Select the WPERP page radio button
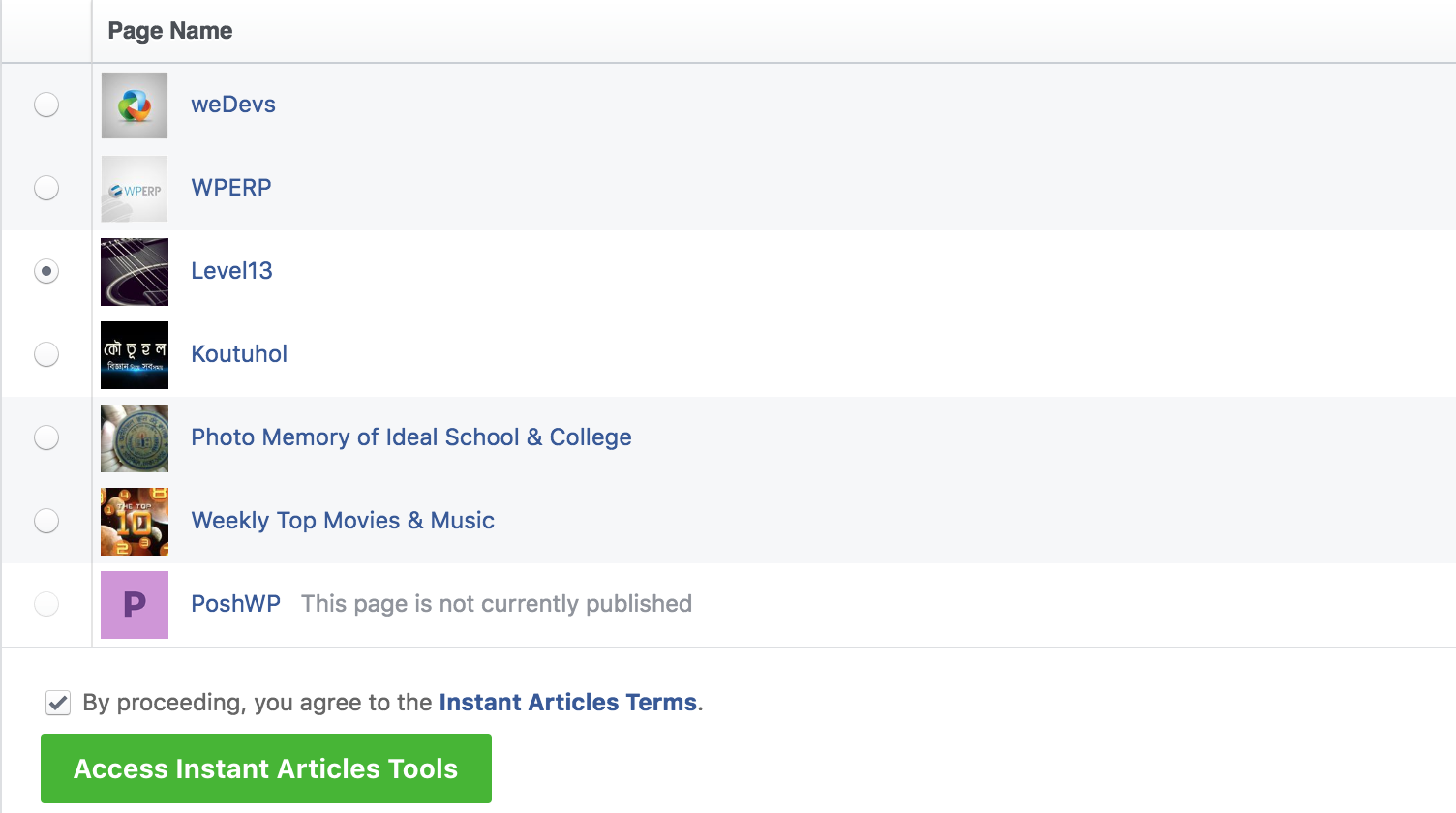This screenshot has height=813, width=1456. [46, 188]
